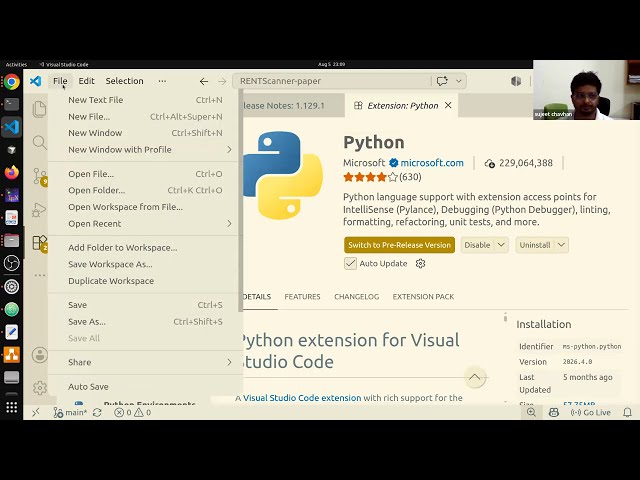The height and width of the screenshot is (480, 640).
Task: Show additional views ellipsis in activity bar
Action: coord(40,275)
